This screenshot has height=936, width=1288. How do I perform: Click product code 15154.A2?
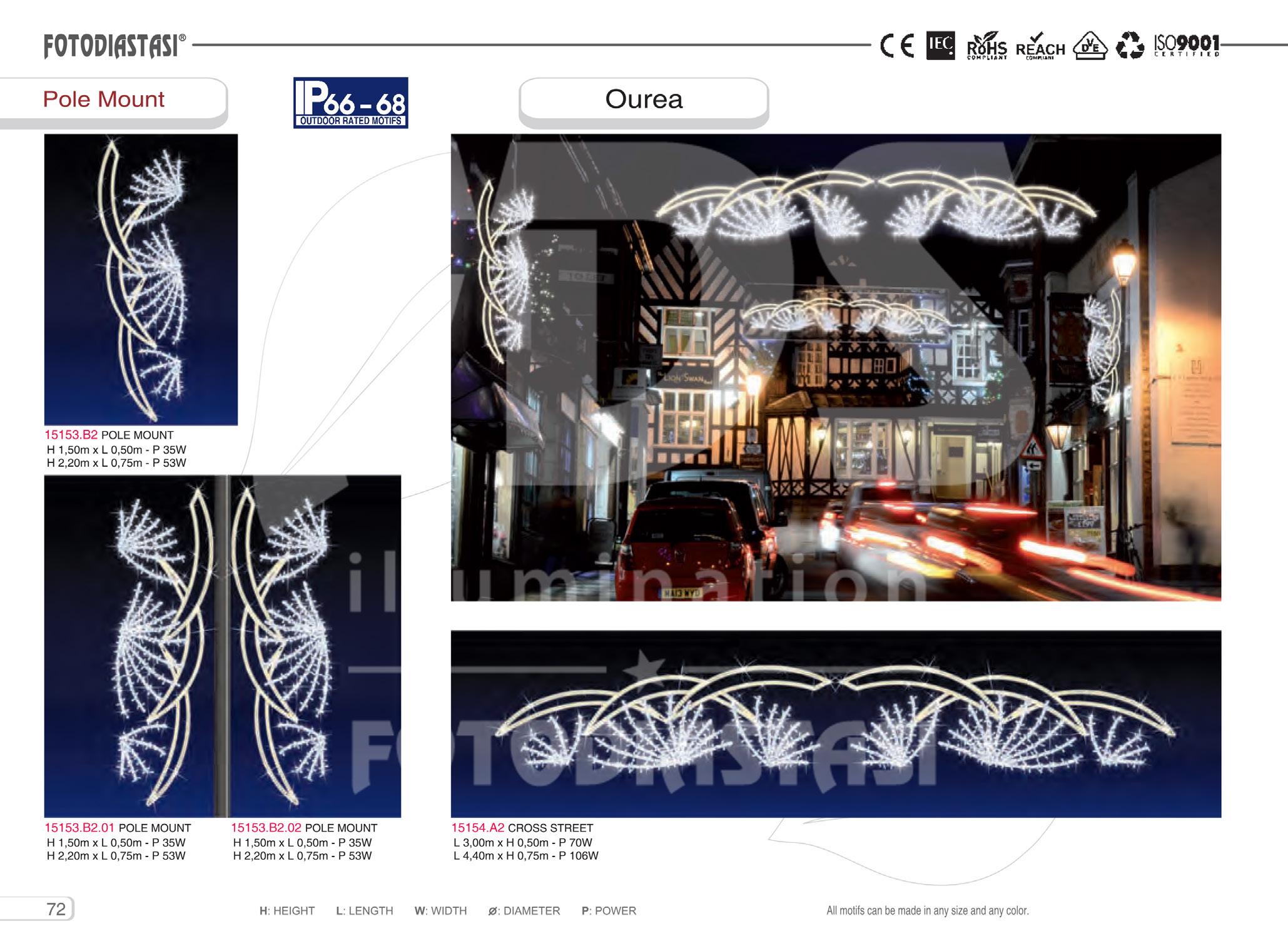477,828
